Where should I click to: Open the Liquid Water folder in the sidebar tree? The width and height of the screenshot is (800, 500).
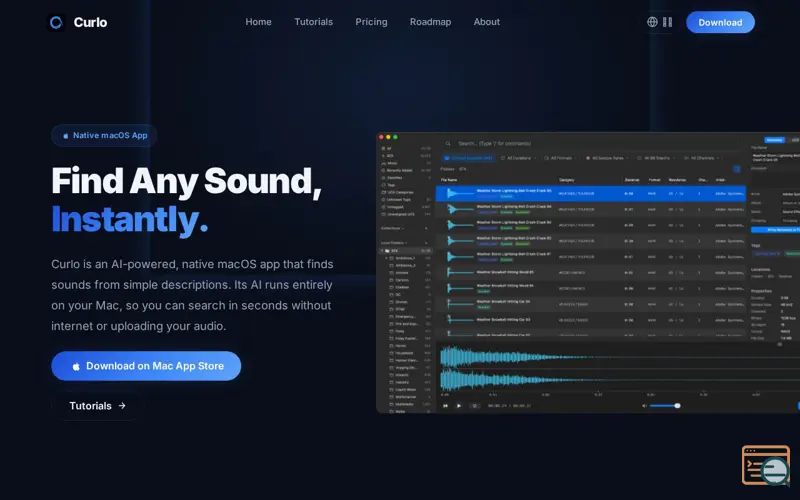[x=410, y=389]
